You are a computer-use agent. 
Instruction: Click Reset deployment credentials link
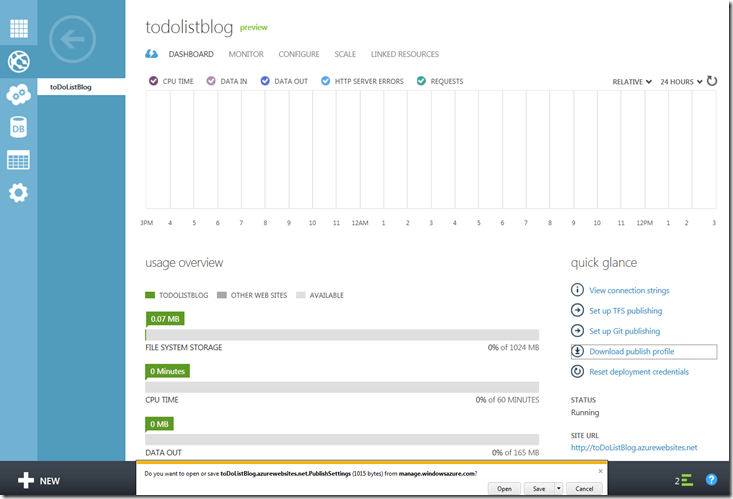tap(639, 372)
